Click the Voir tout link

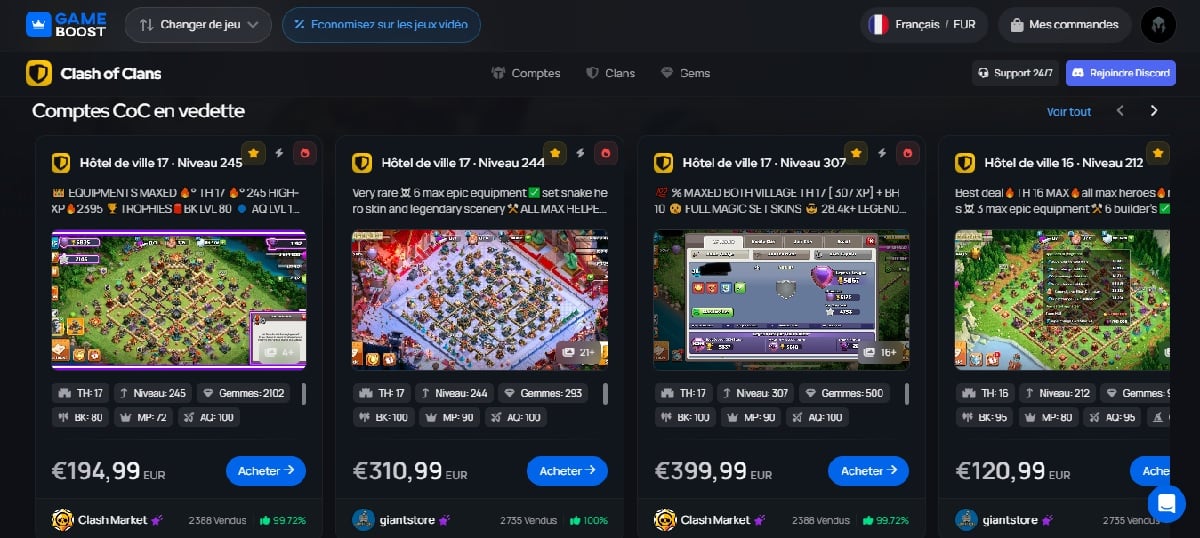pos(1069,111)
